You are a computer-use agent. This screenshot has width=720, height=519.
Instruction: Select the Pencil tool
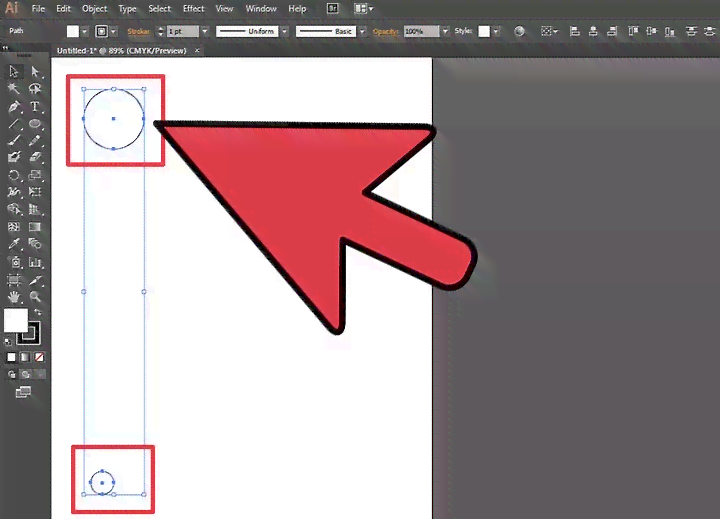[35, 141]
